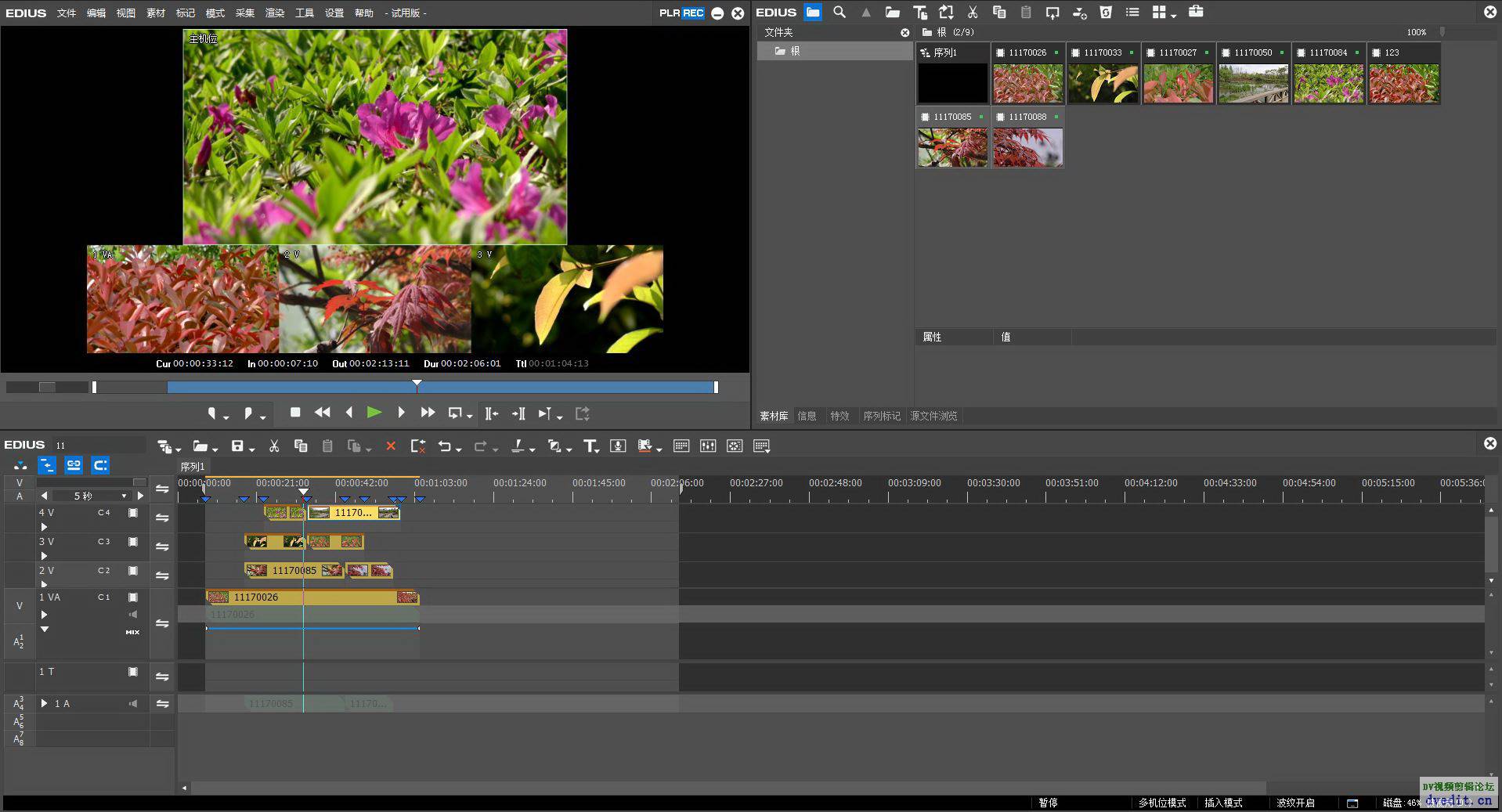Open the timeline scale dropdown showing 5 秒
1502x812 pixels.
tap(124, 496)
